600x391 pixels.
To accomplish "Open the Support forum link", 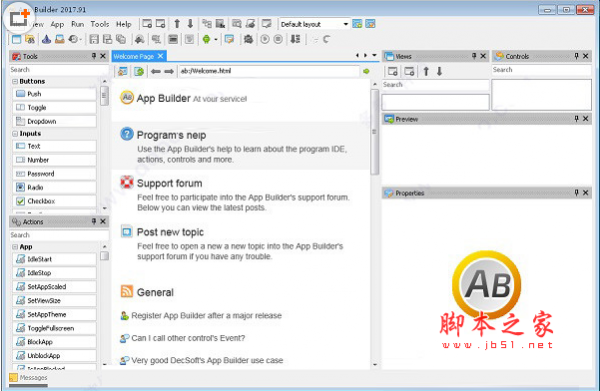I will point(170,183).
